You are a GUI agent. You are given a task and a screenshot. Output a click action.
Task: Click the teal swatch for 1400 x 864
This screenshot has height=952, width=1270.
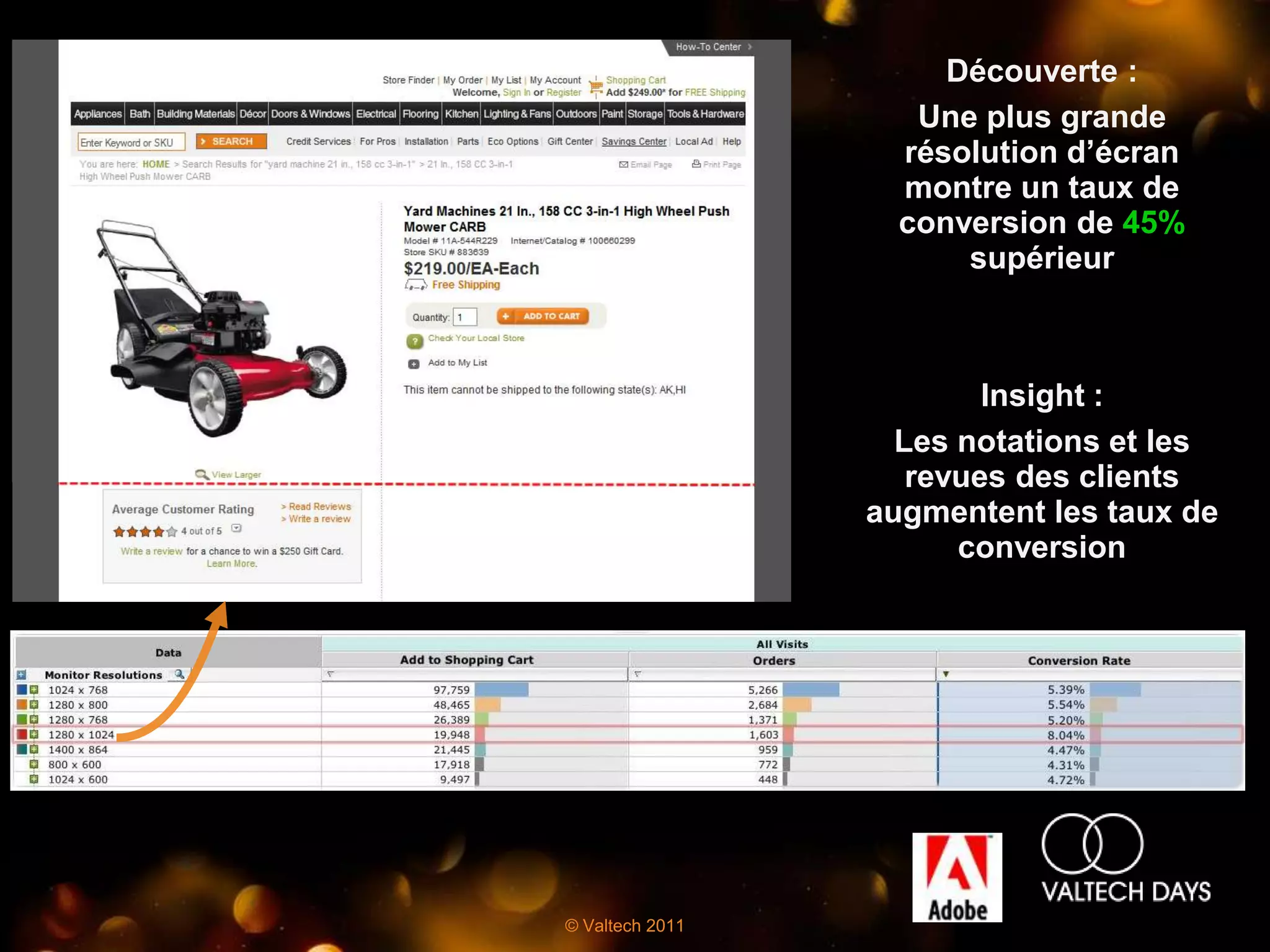coord(22,749)
